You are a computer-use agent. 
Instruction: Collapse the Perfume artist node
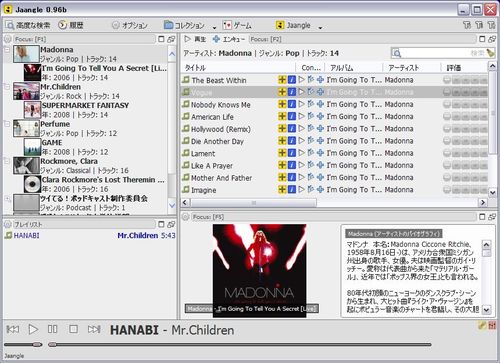pos(7,124)
